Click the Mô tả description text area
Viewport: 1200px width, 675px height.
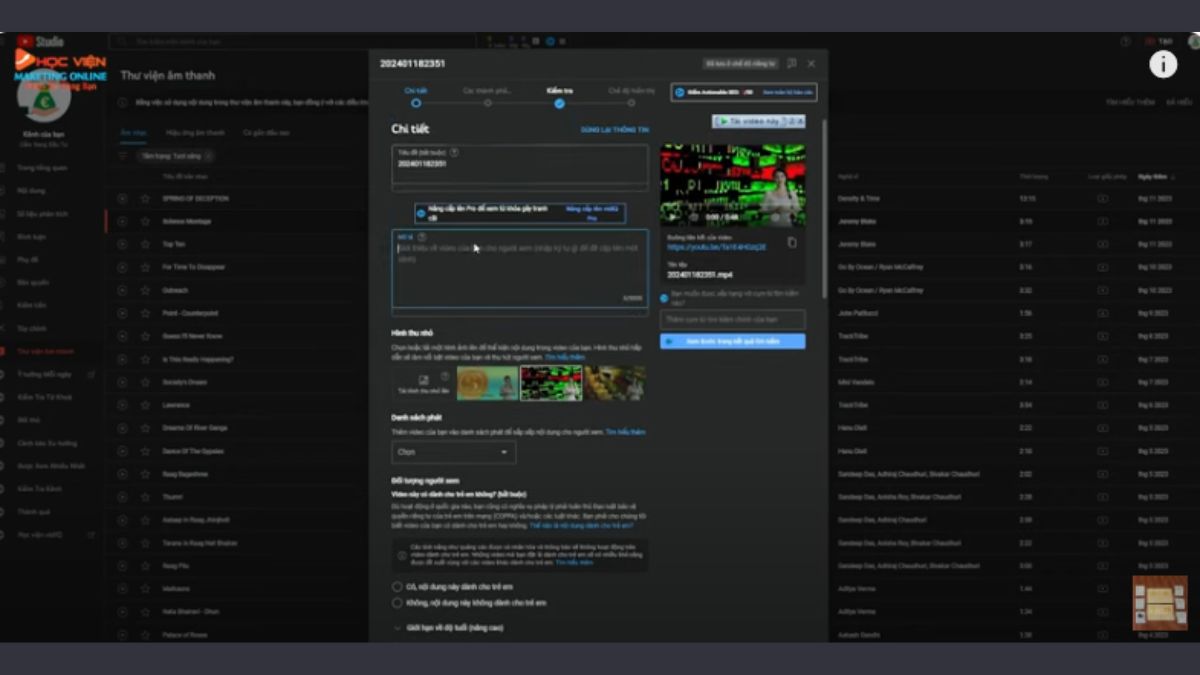[520, 268]
